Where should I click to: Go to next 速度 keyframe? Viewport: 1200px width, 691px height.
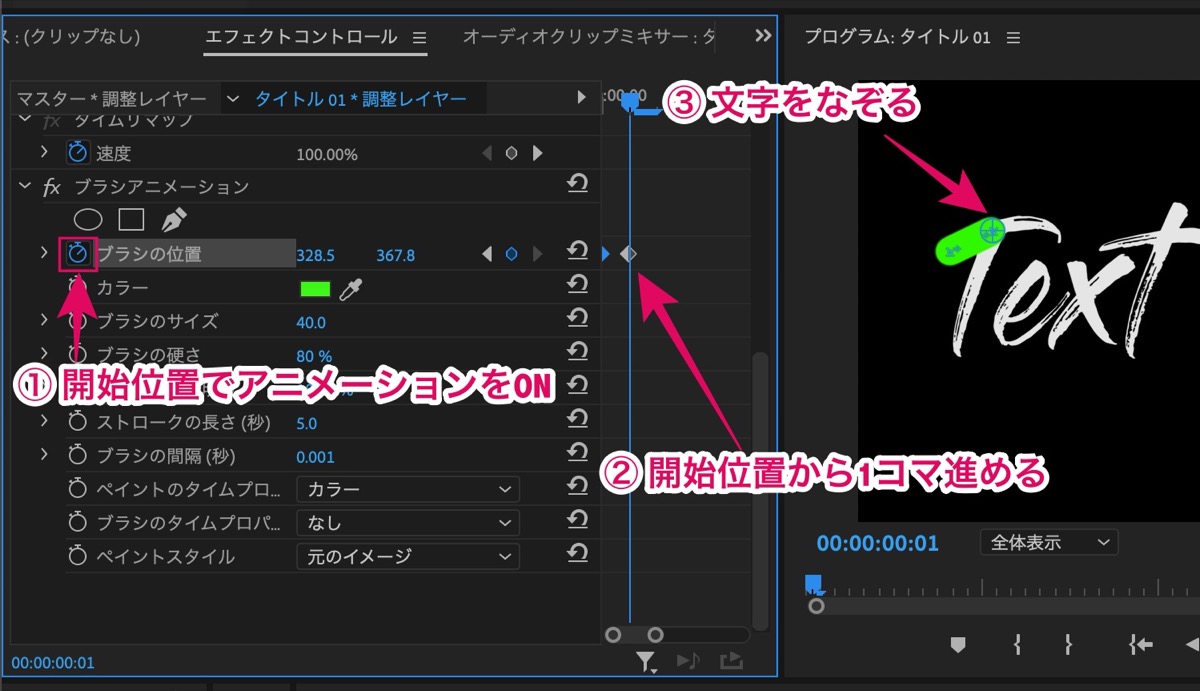coord(537,153)
